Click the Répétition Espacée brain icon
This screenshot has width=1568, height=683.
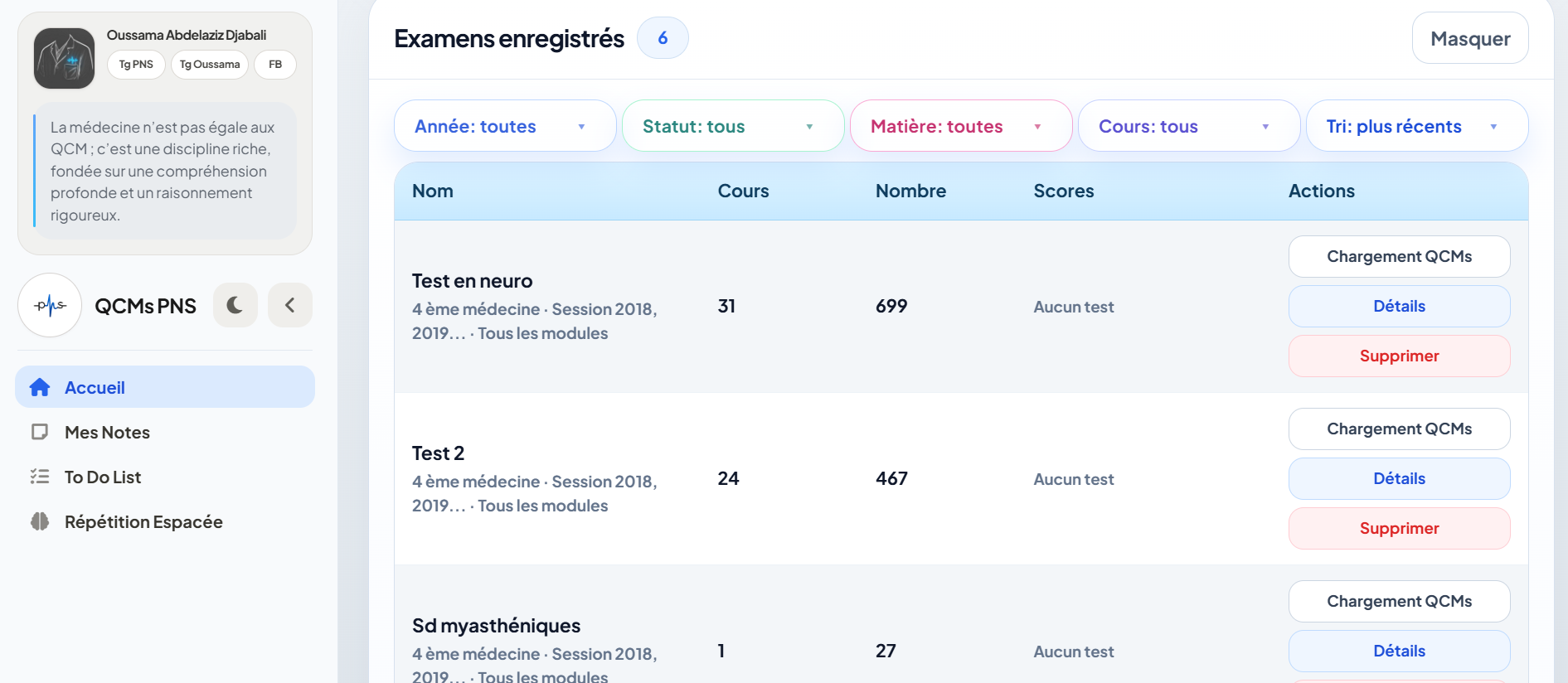tap(40, 521)
